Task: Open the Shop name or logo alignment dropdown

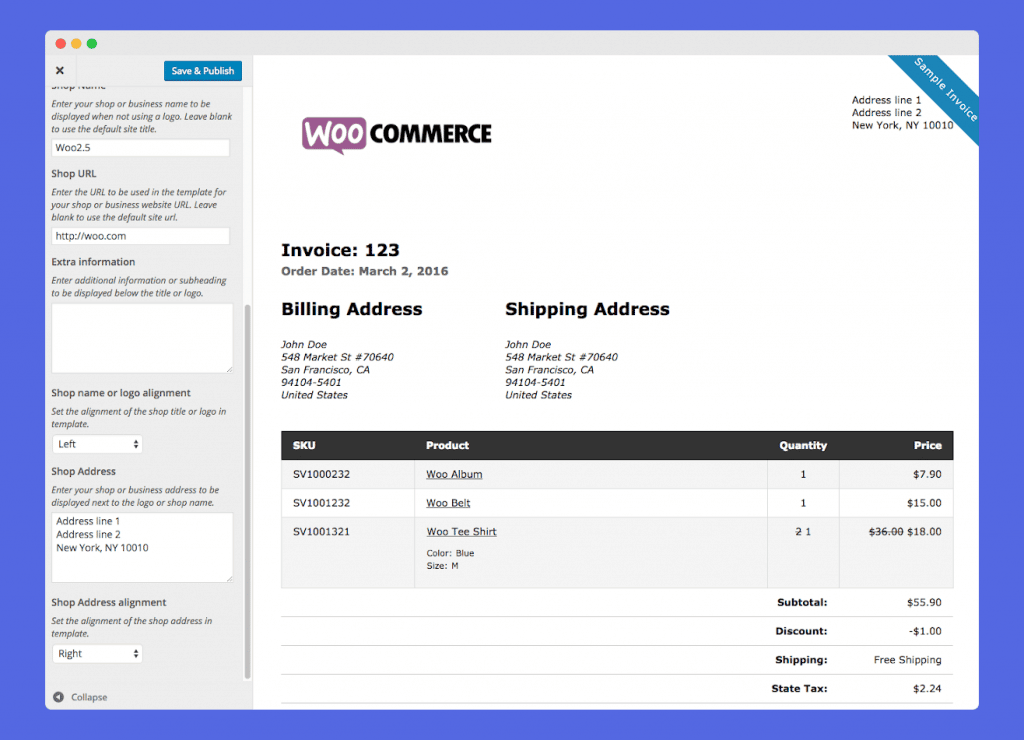Action: click(97, 444)
